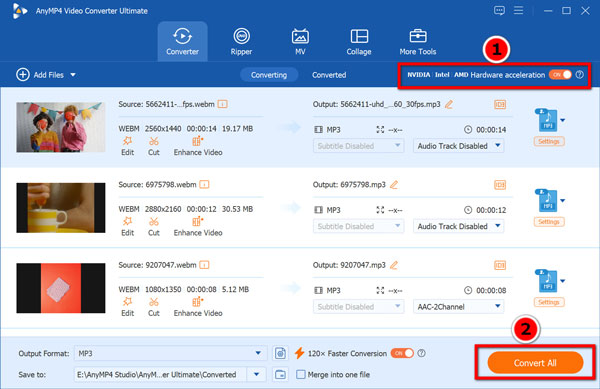Expand format arrow beside 9207047 MP3 icon
Image resolution: width=600 pixels, height=389 pixels.
pos(562,281)
